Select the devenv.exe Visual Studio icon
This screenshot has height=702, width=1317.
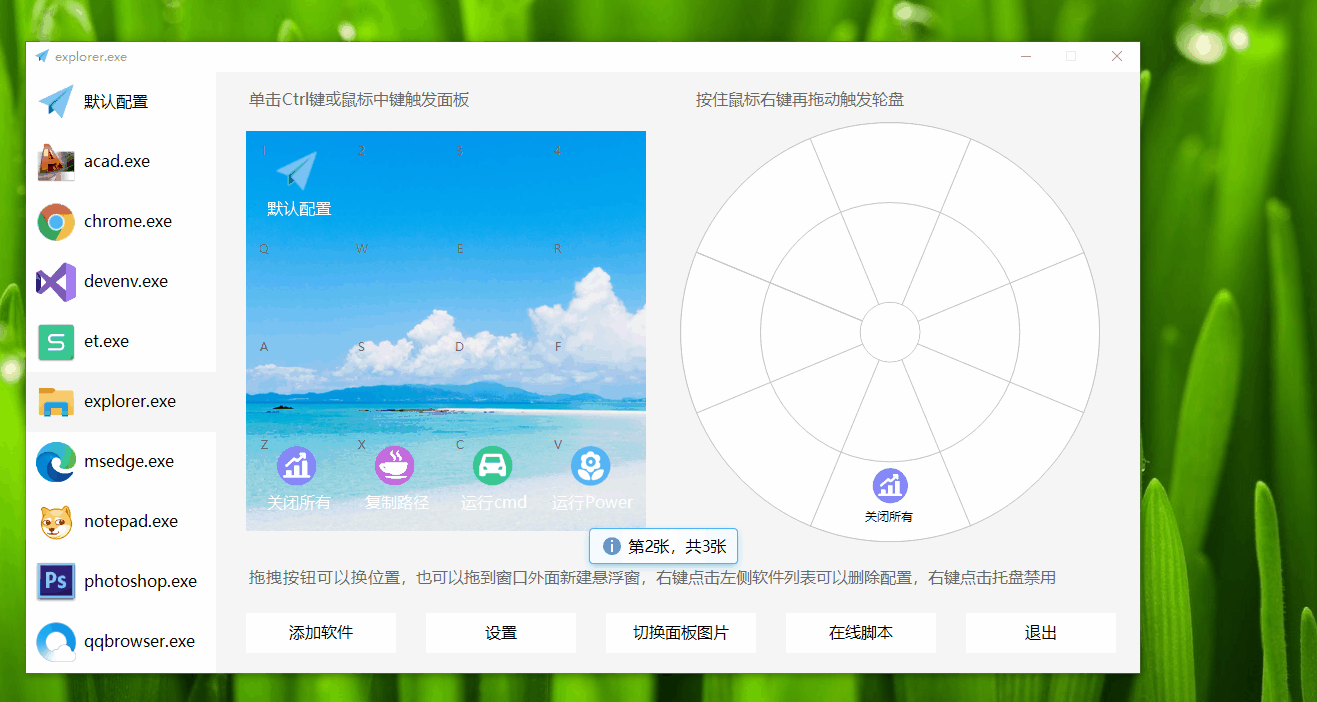coord(56,281)
